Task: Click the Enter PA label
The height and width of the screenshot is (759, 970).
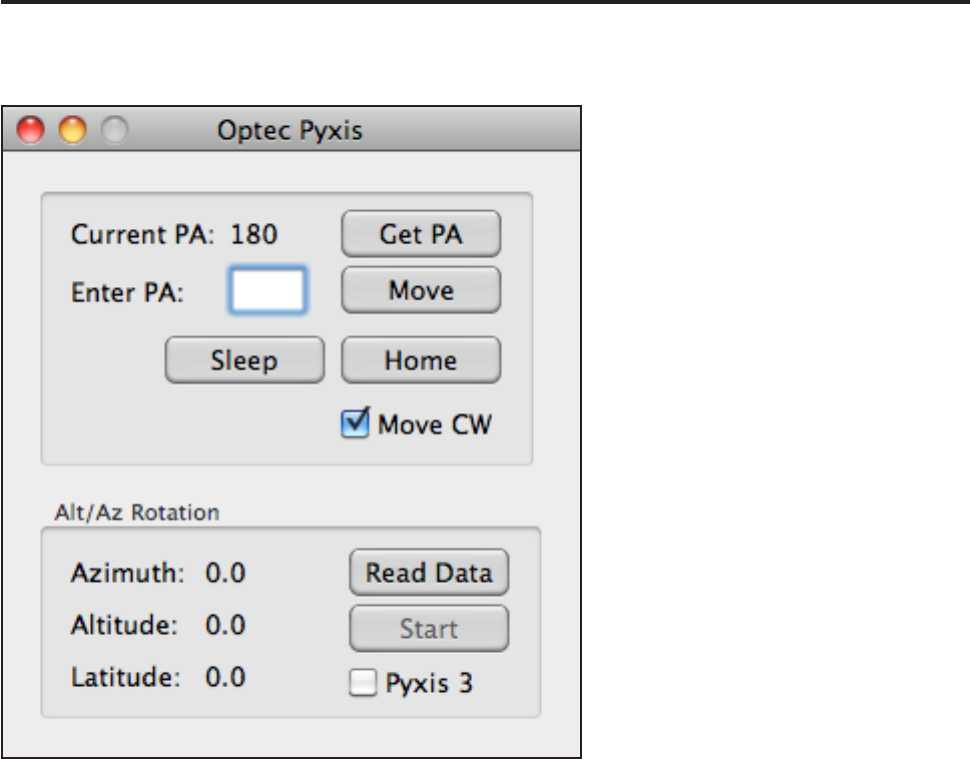Action: (128, 293)
